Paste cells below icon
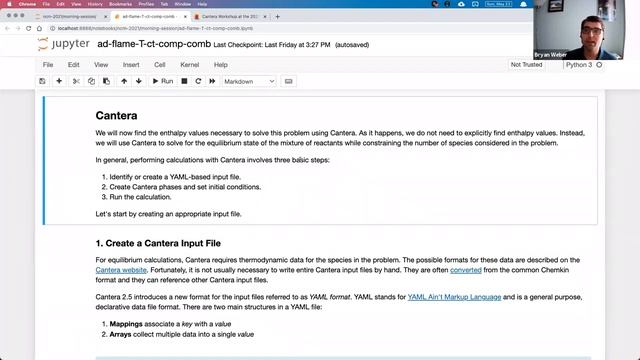This screenshot has width=640, height=360. pos(106,81)
